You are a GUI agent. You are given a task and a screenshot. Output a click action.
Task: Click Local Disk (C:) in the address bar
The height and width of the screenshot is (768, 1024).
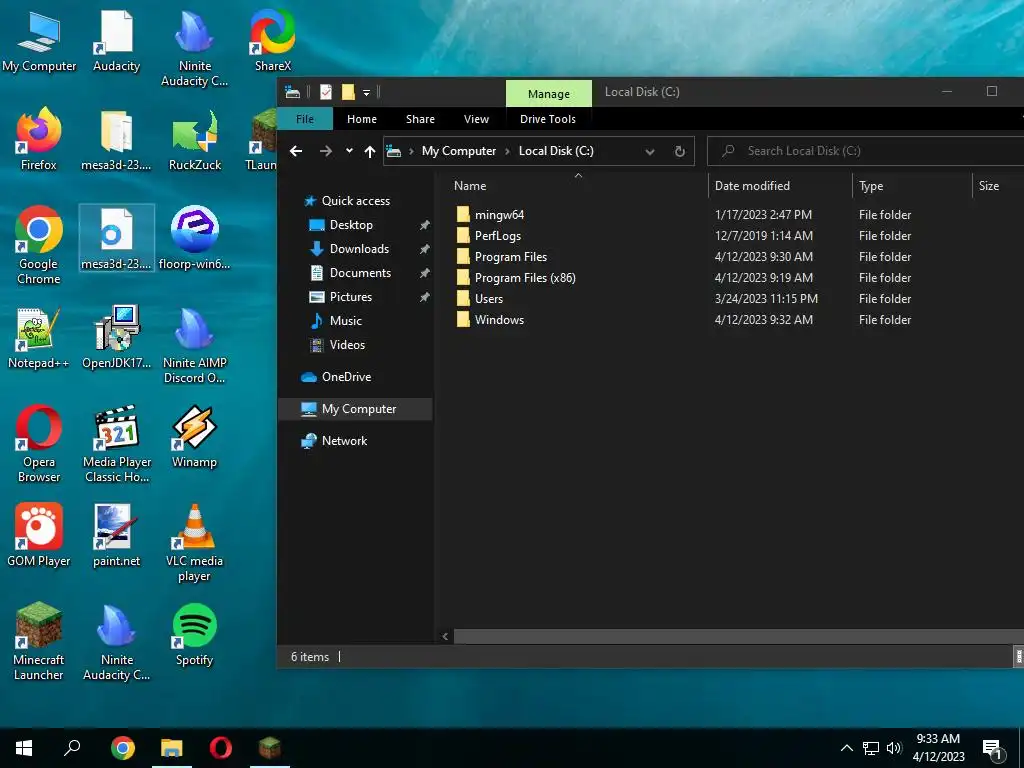click(556, 151)
